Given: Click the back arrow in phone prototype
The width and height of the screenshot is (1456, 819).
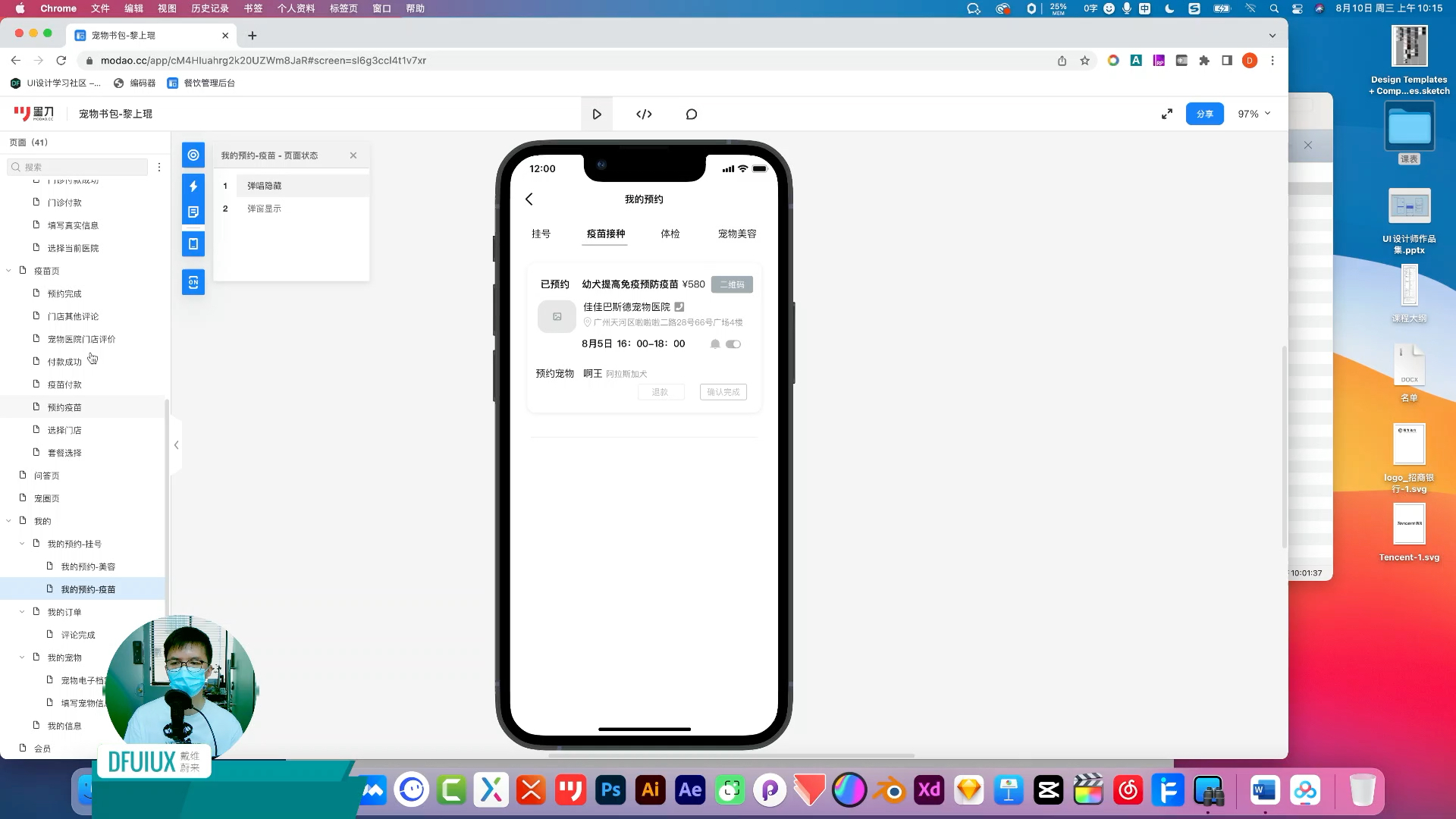Looking at the screenshot, I should point(529,199).
